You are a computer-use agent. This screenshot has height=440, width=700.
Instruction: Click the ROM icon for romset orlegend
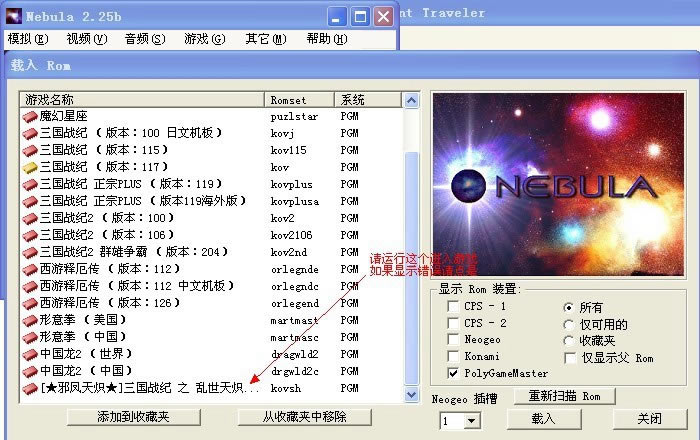[x=30, y=304]
